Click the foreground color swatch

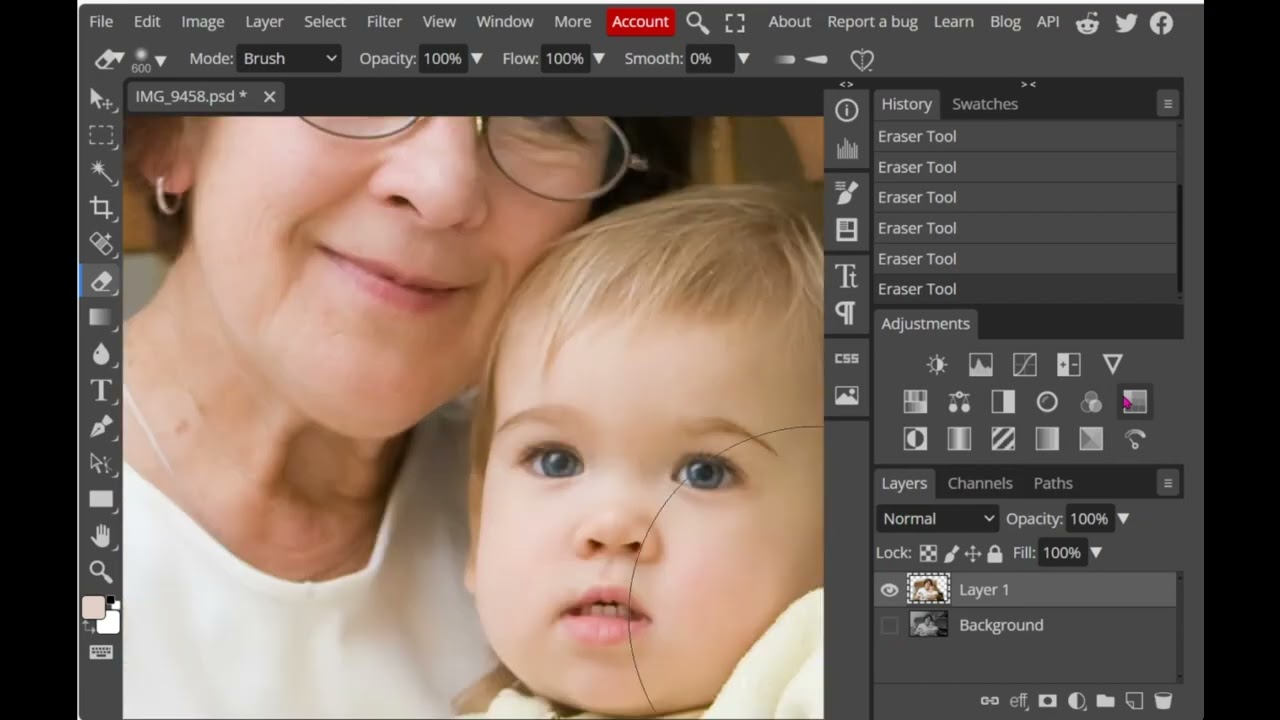(x=94, y=608)
